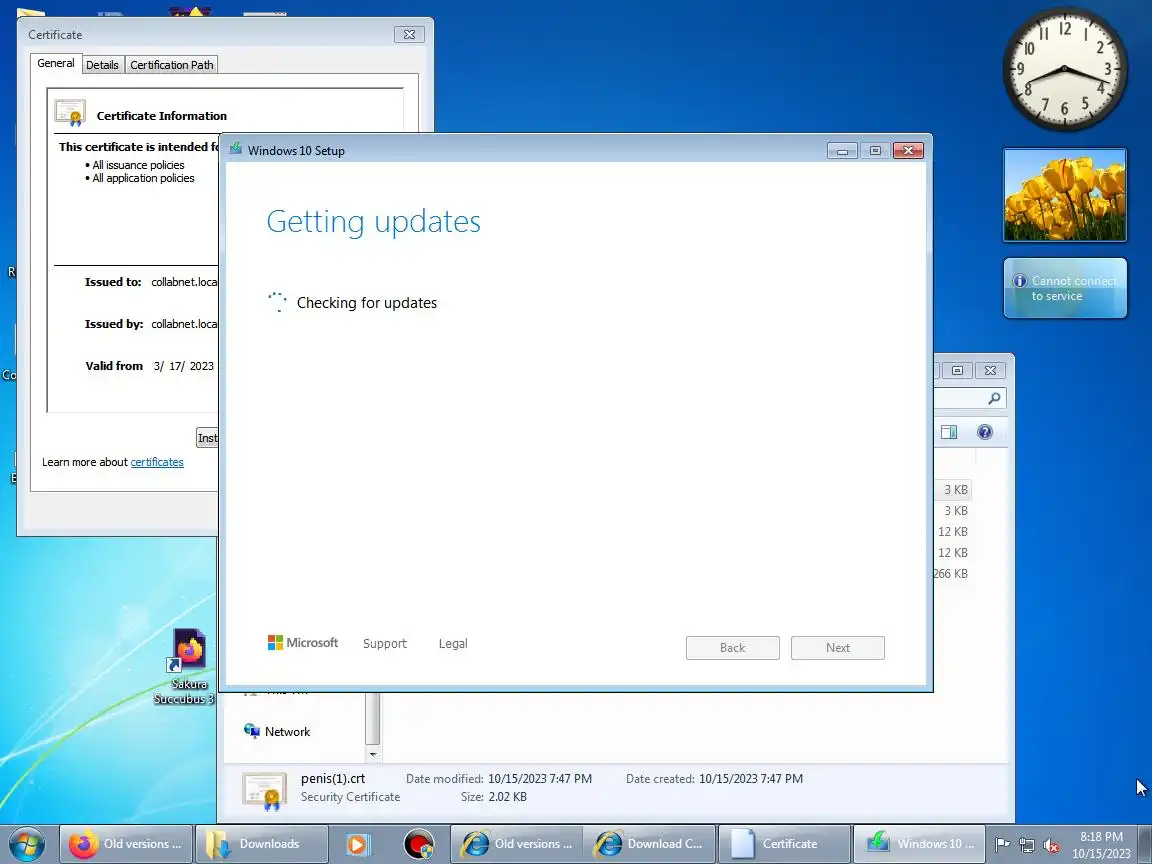
Task: Switch to Internet Explorer Download C... window
Action: coord(650,844)
